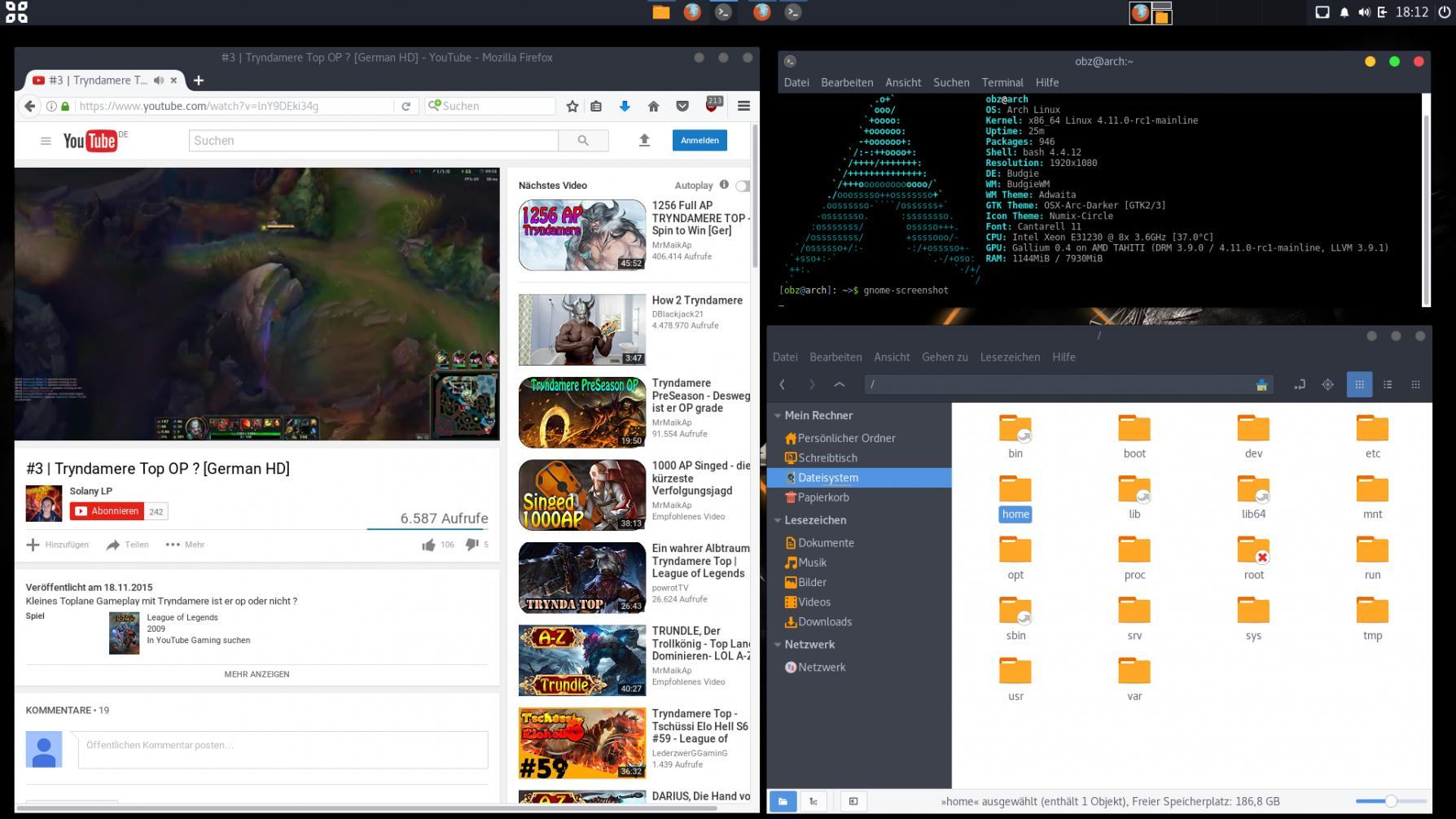Open the file manager's Bearbeiten menu
This screenshot has width=1456, height=819.
835,357
